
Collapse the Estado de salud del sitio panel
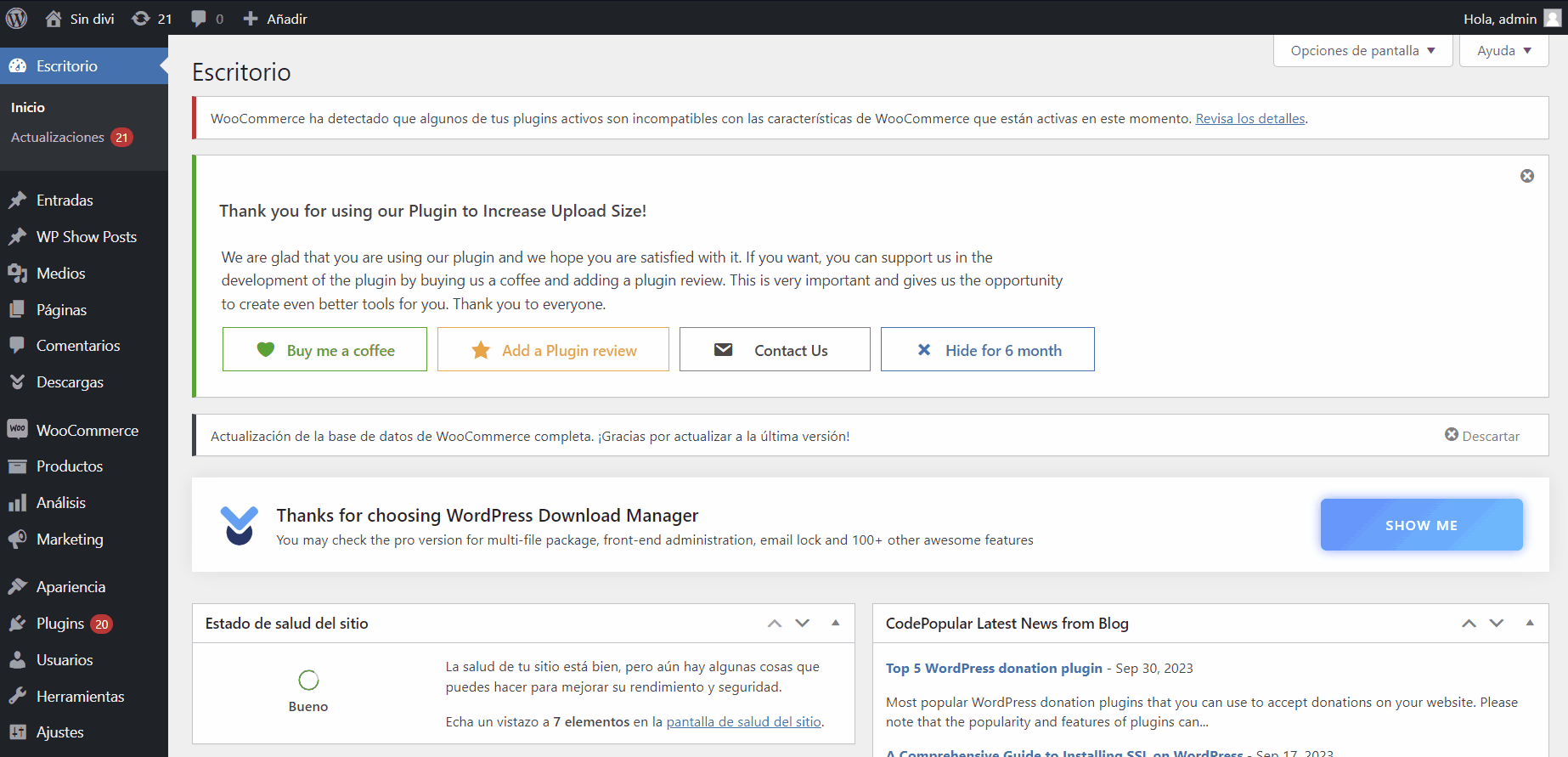click(x=835, y=623)
